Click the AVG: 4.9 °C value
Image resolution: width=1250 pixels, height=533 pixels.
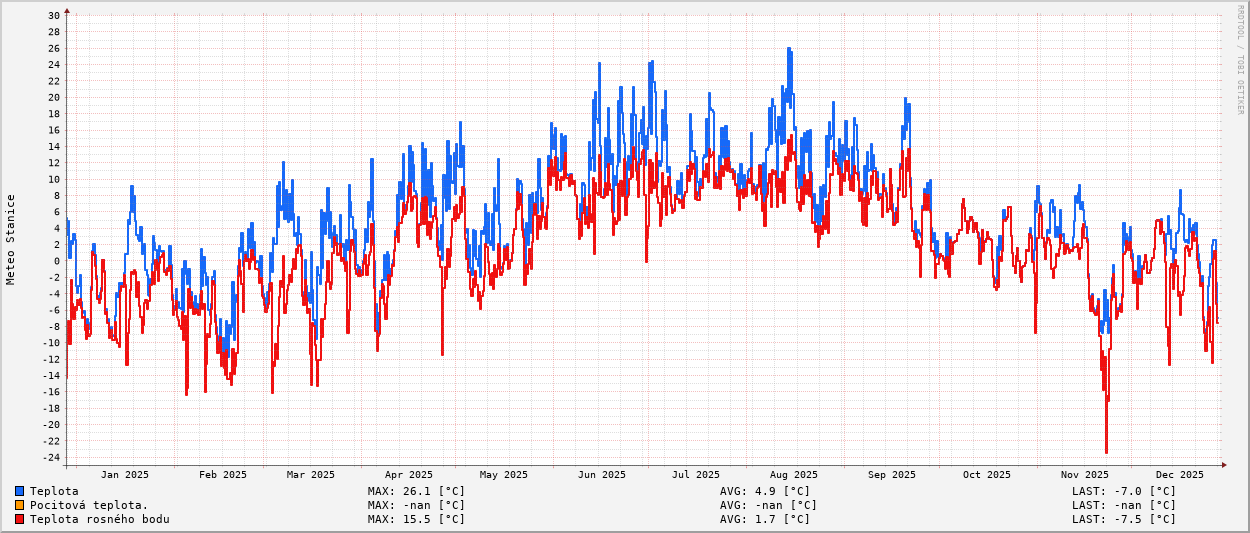765,491
